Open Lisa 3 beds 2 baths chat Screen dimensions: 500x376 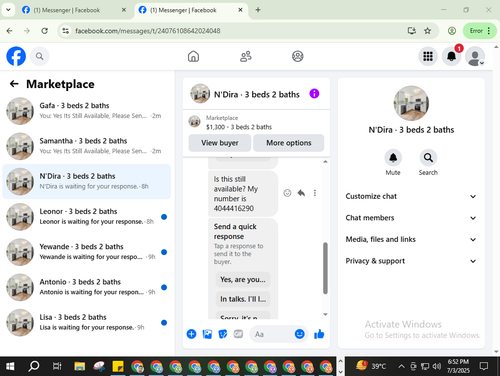coord(87,322)
